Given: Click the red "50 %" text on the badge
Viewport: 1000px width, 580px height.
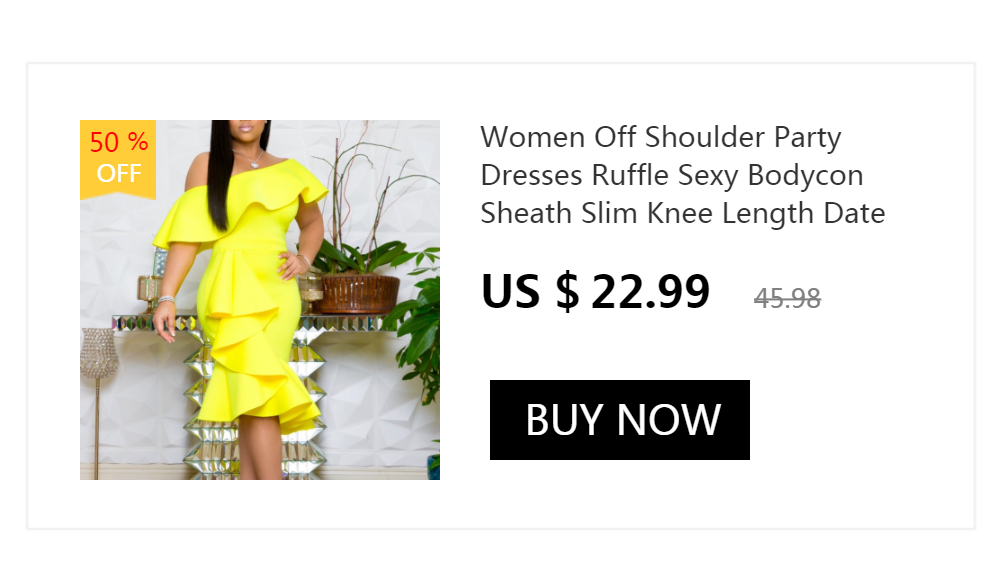Looking at the screenshot, I should click(119, 142).
